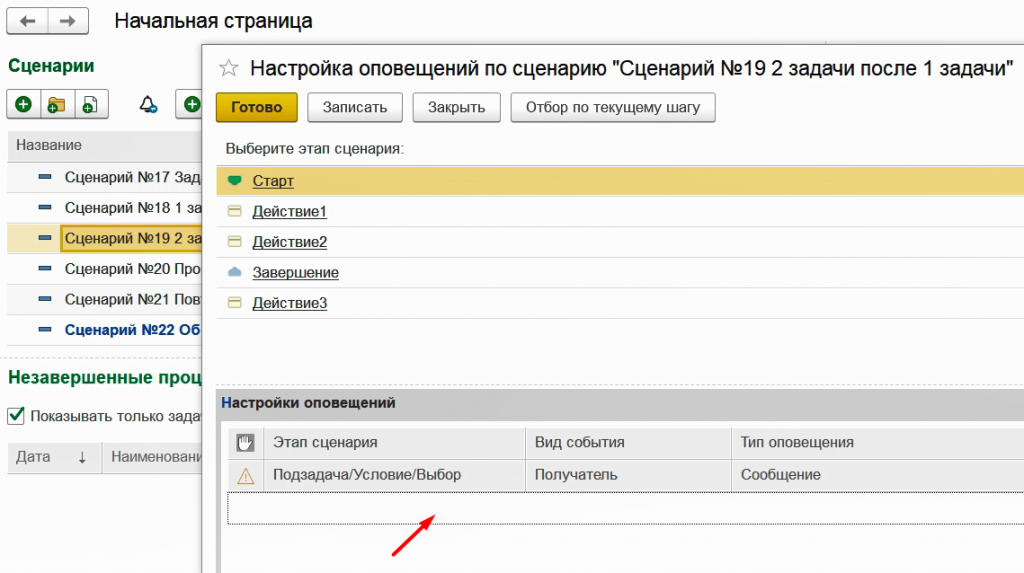The width and height of the screenshot is (1024, 573).
Task: Uncheck 'Показывать только зада...' checkbox
Action: (16, 416)
